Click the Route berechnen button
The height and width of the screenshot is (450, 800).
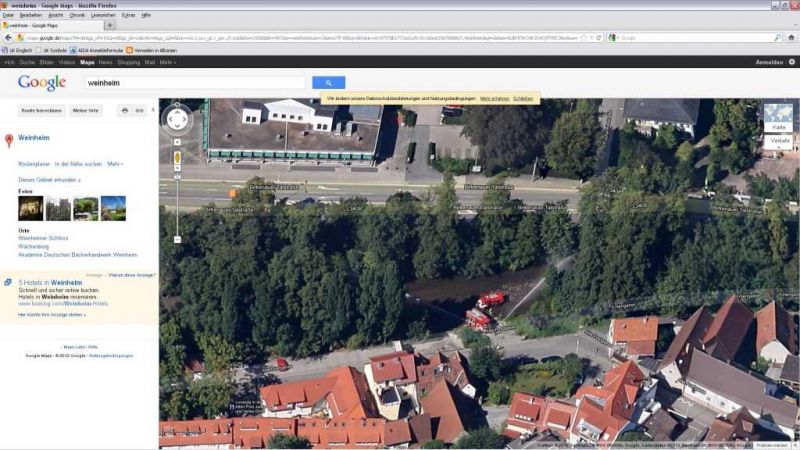(x=43, y=110)
